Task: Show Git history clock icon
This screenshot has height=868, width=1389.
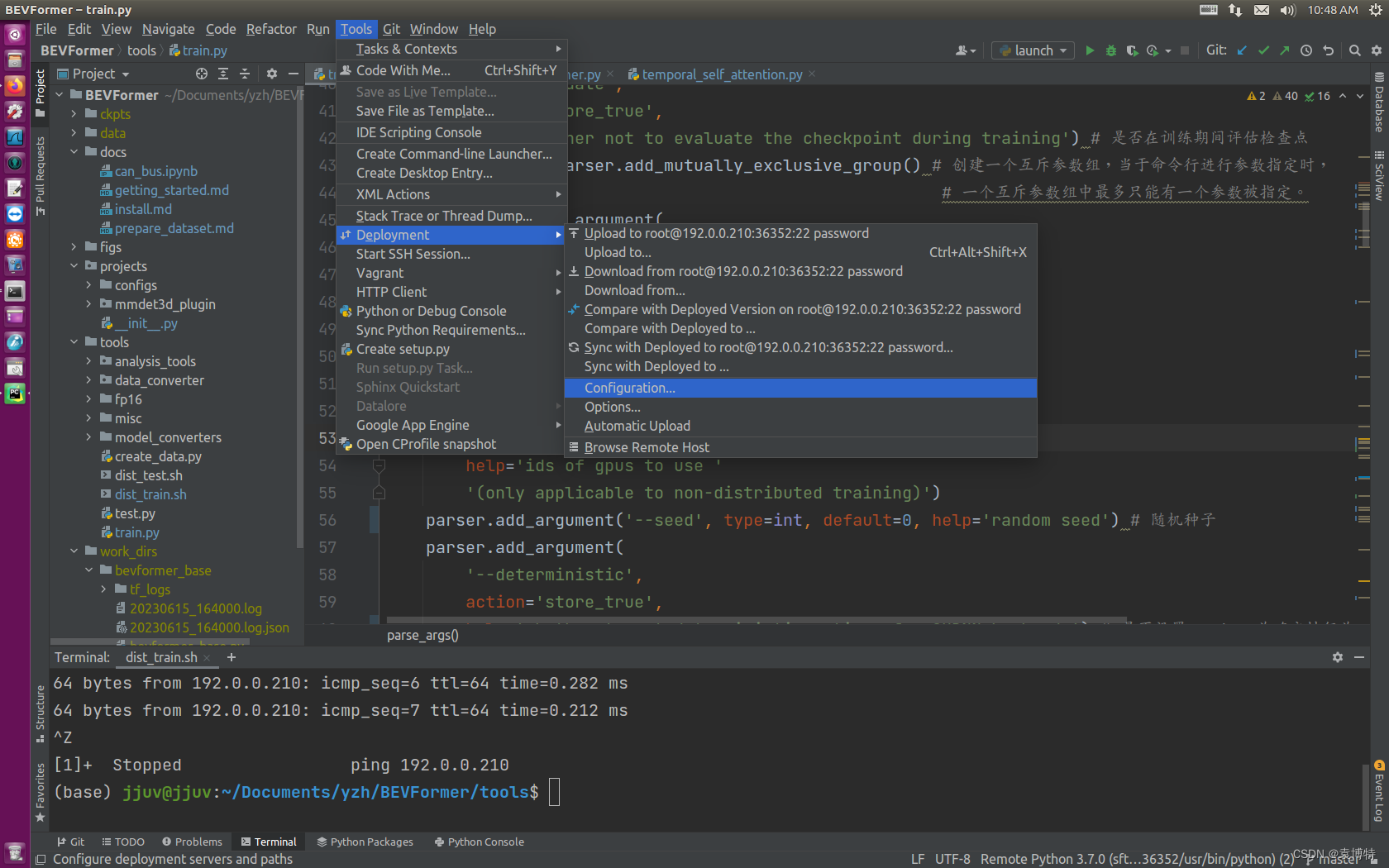Action: [x=1306, y=50]
